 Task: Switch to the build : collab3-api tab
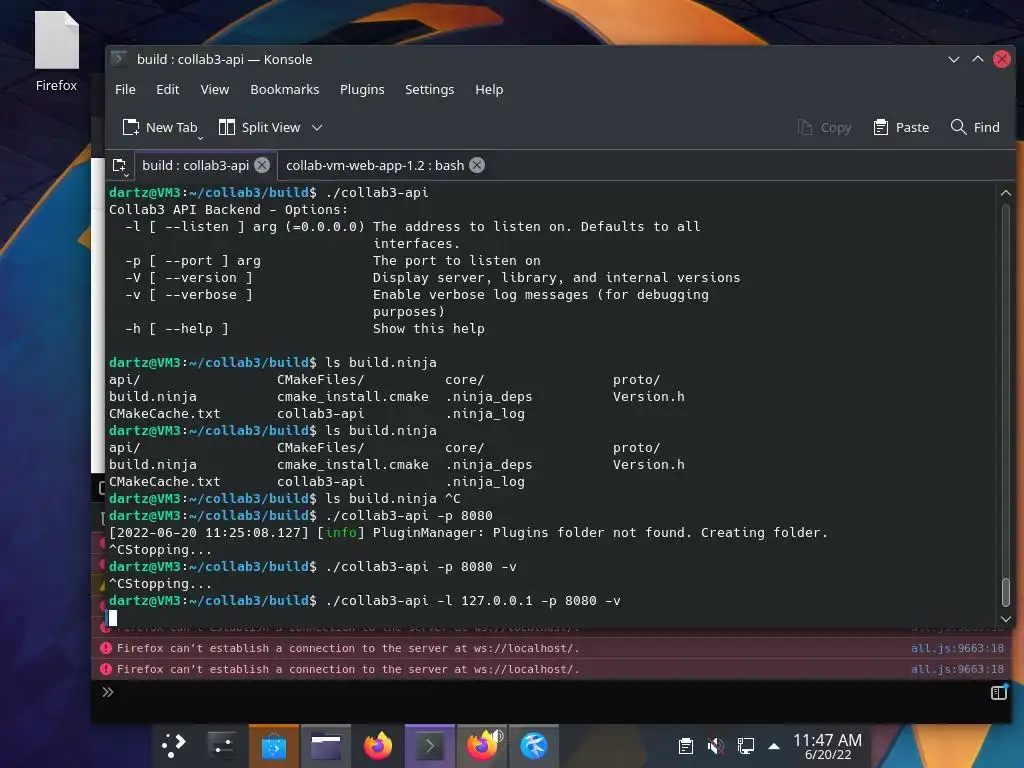click(195, 165)
